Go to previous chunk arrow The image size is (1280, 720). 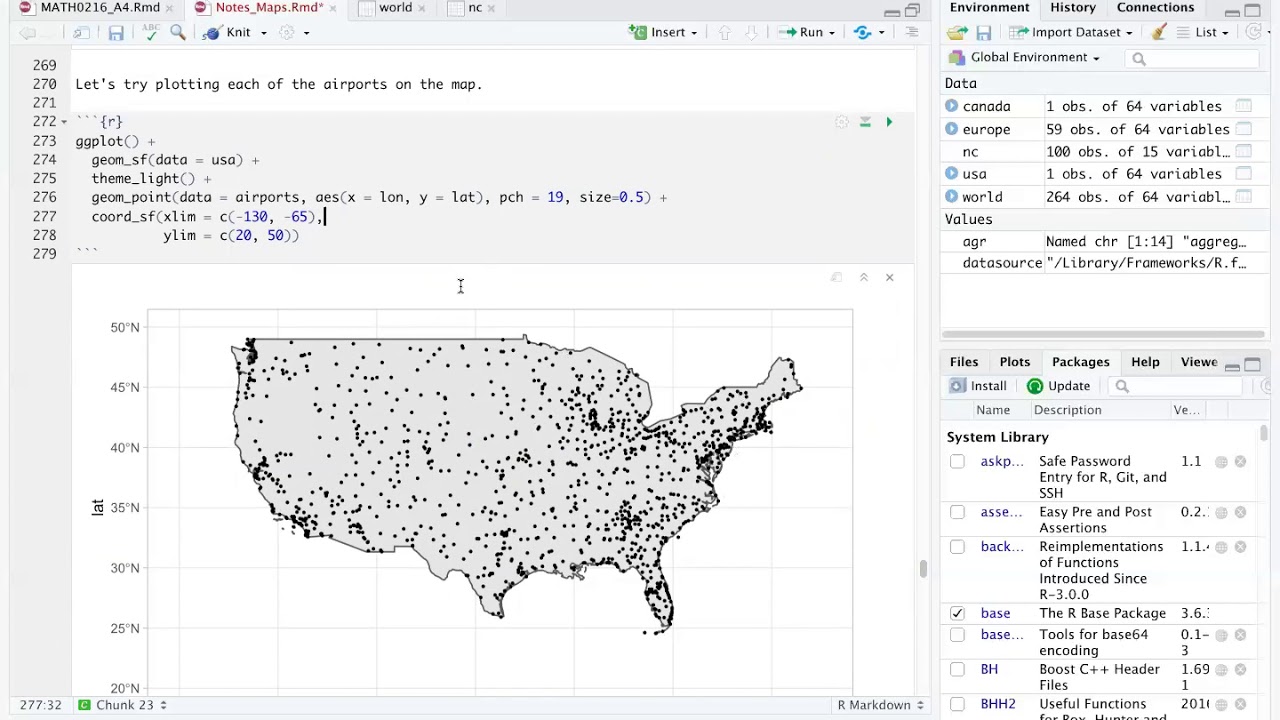(x=725, y=33)
